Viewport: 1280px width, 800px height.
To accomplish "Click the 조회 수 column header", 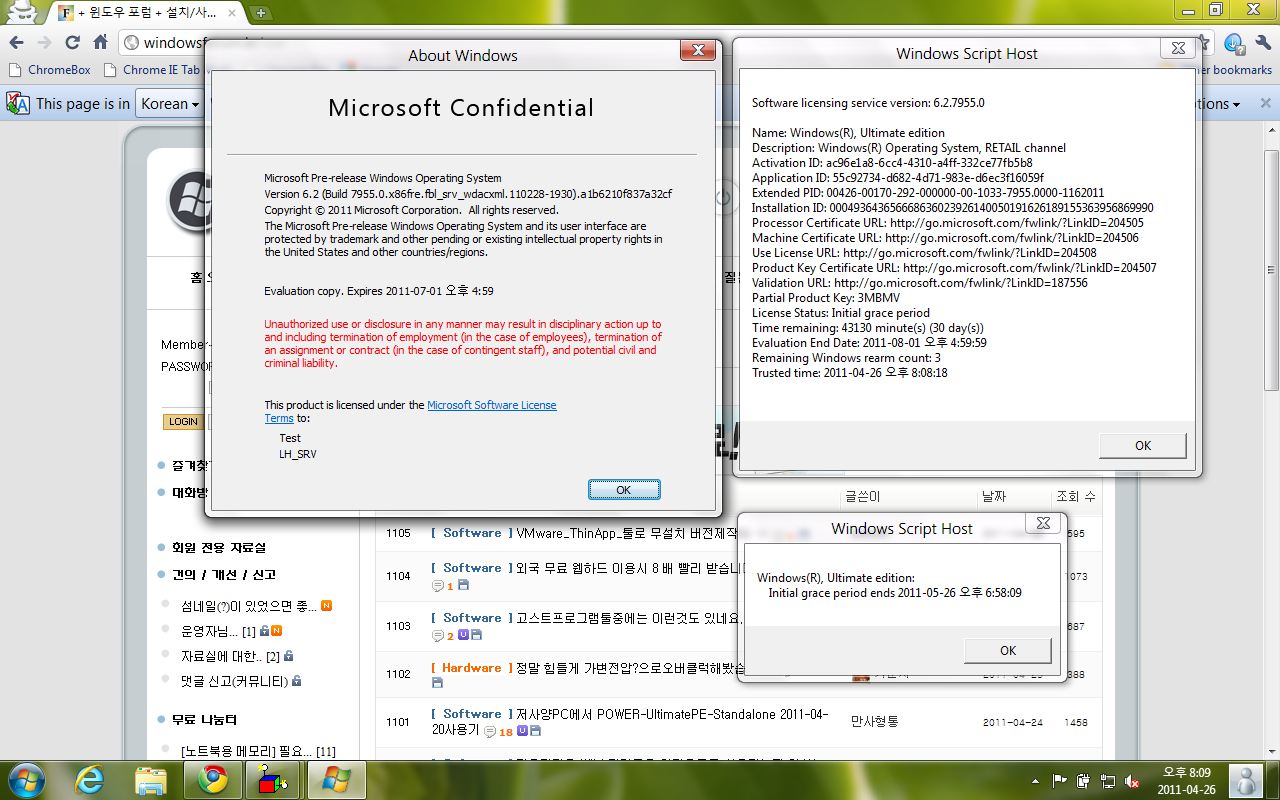I will [x=1076, y=496].
